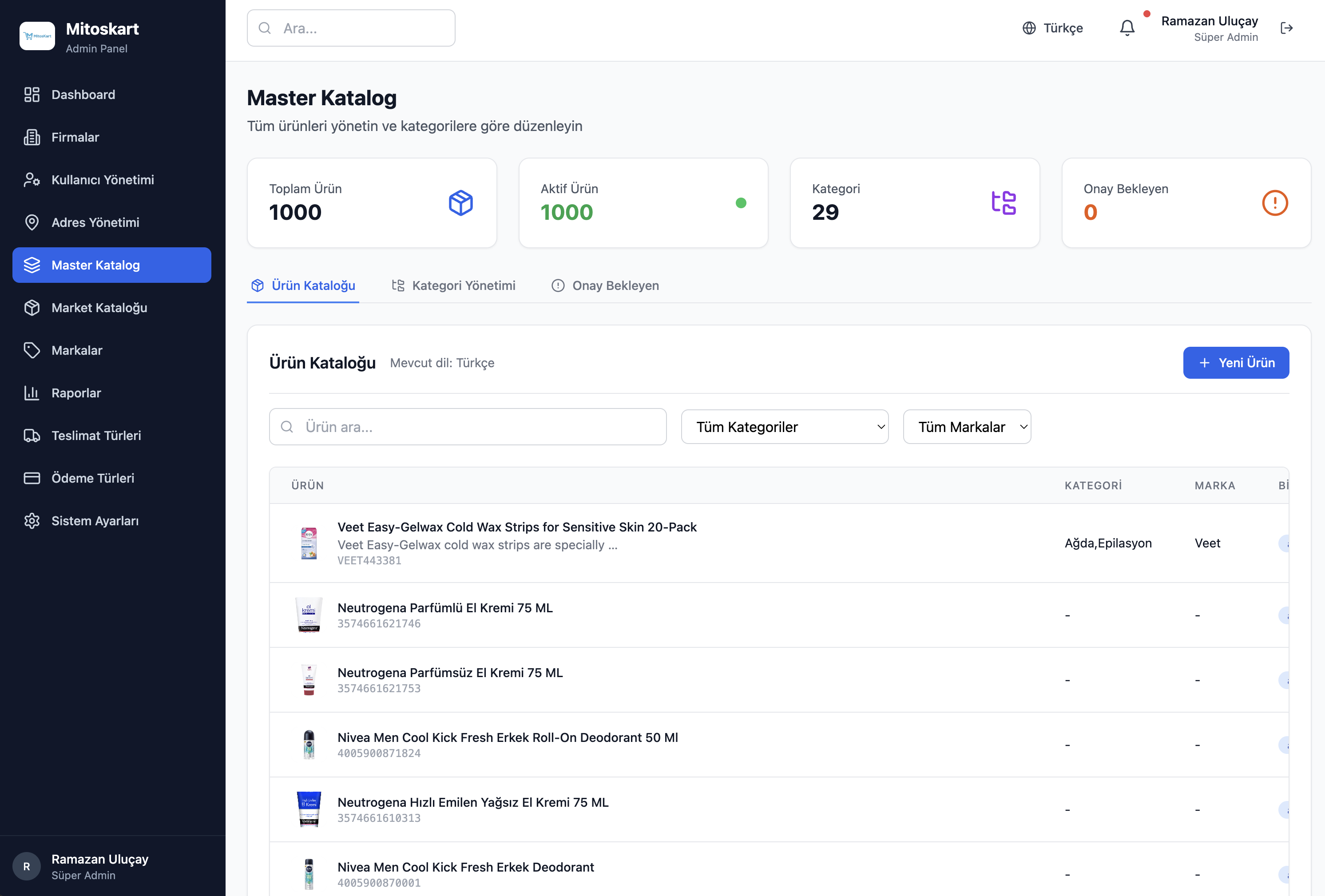Click the Mitoskart logo
Screen dimensions: 1325x896
pos(37,36)
